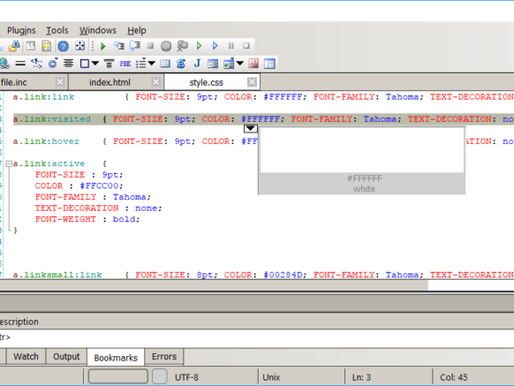Viewport: 514px width, 386px height.
Task: Click the hollow square stop icon
Action: [246, 46]
